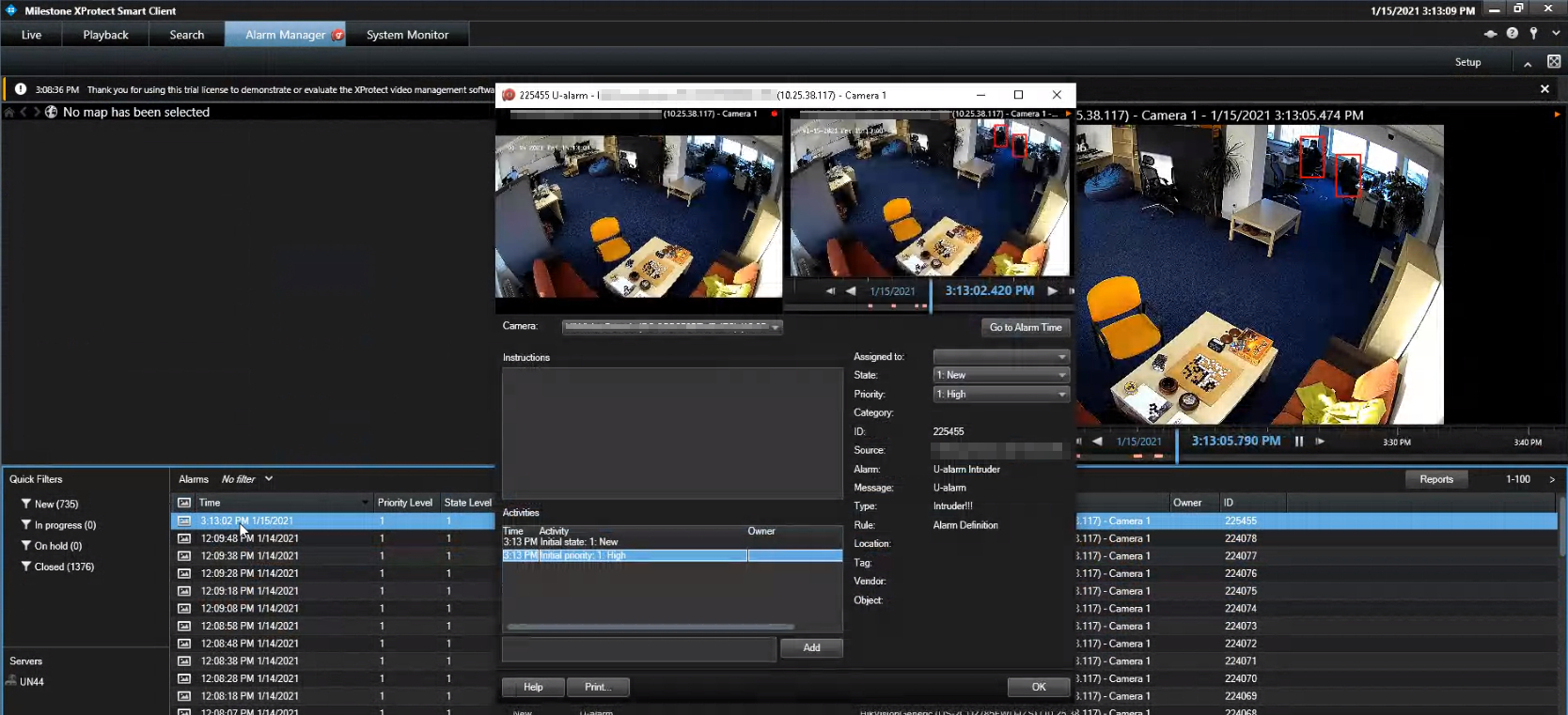Viewport: 1568px width, 715px height.
Task: Click the activities horizontal scrollbar
Action: (x=650, y=627)
